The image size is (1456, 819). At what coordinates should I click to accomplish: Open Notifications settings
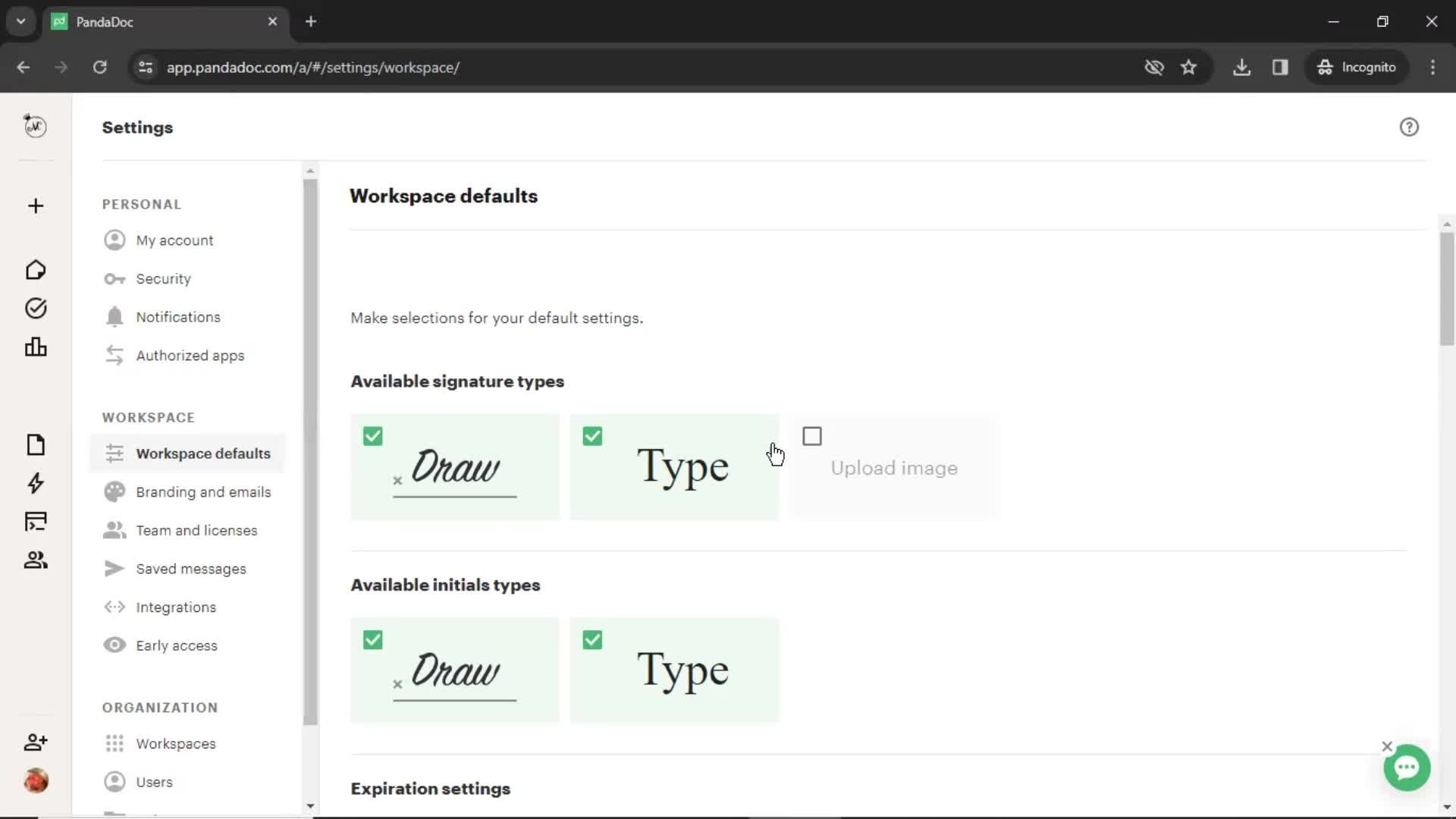point(178,317)
